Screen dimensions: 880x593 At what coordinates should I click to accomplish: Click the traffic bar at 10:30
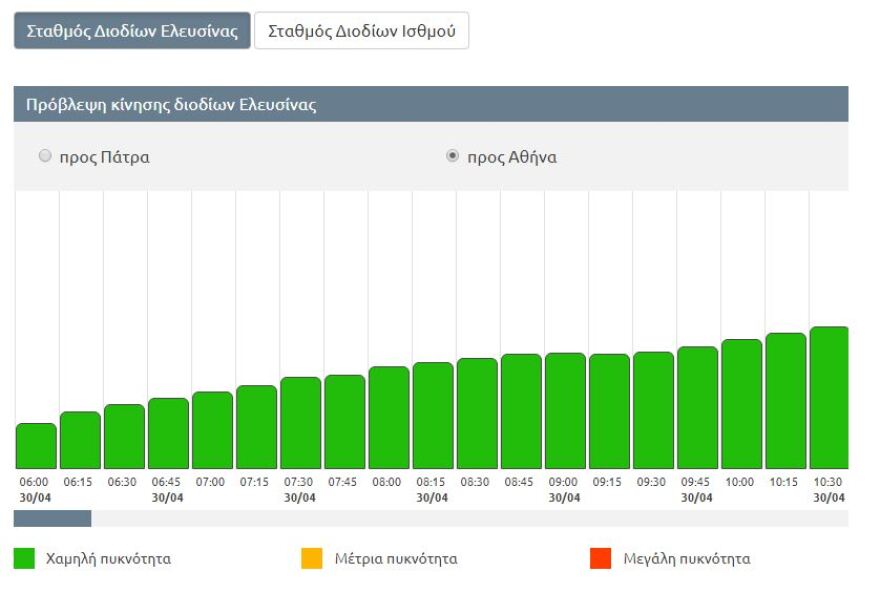coord(829,398)
